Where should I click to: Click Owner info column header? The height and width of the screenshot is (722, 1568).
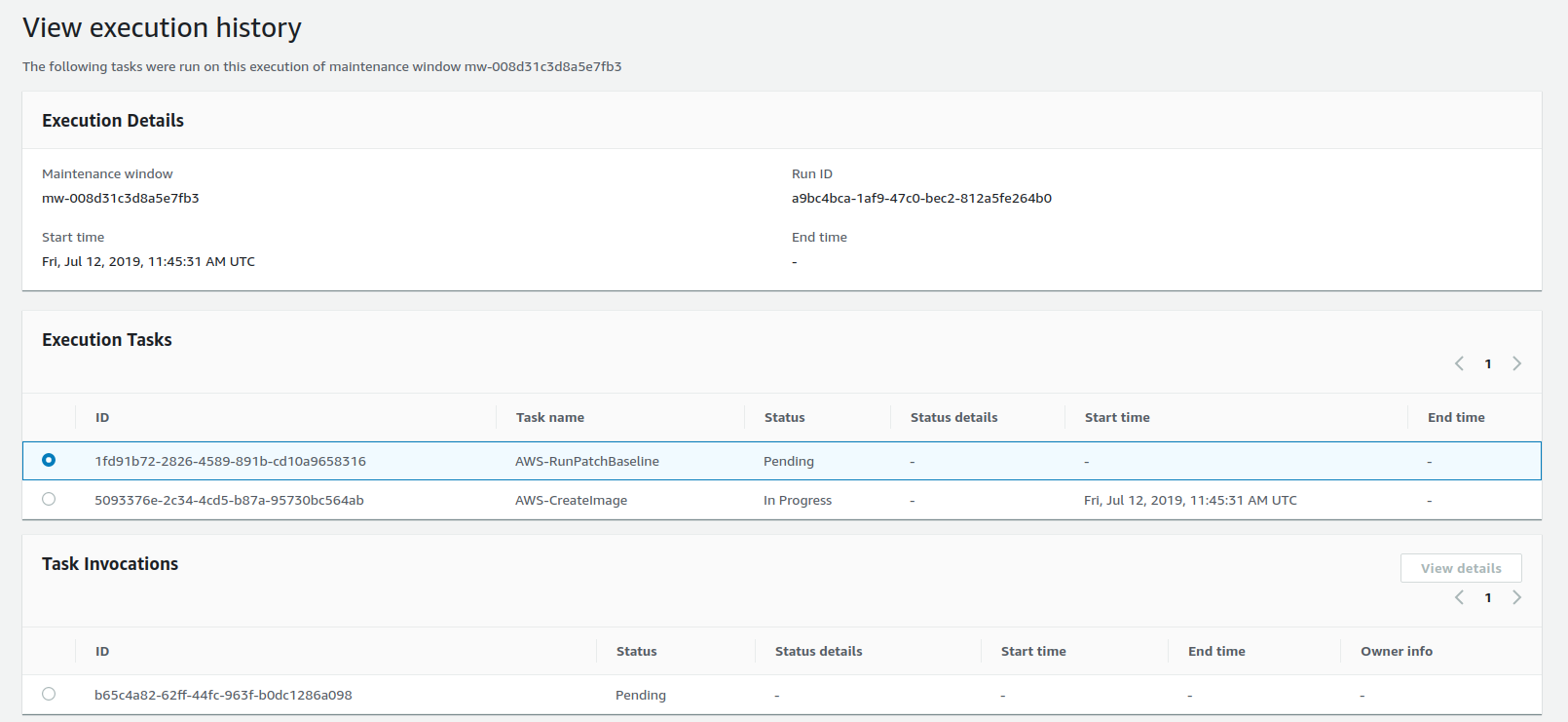click(x=1396, y=651)
